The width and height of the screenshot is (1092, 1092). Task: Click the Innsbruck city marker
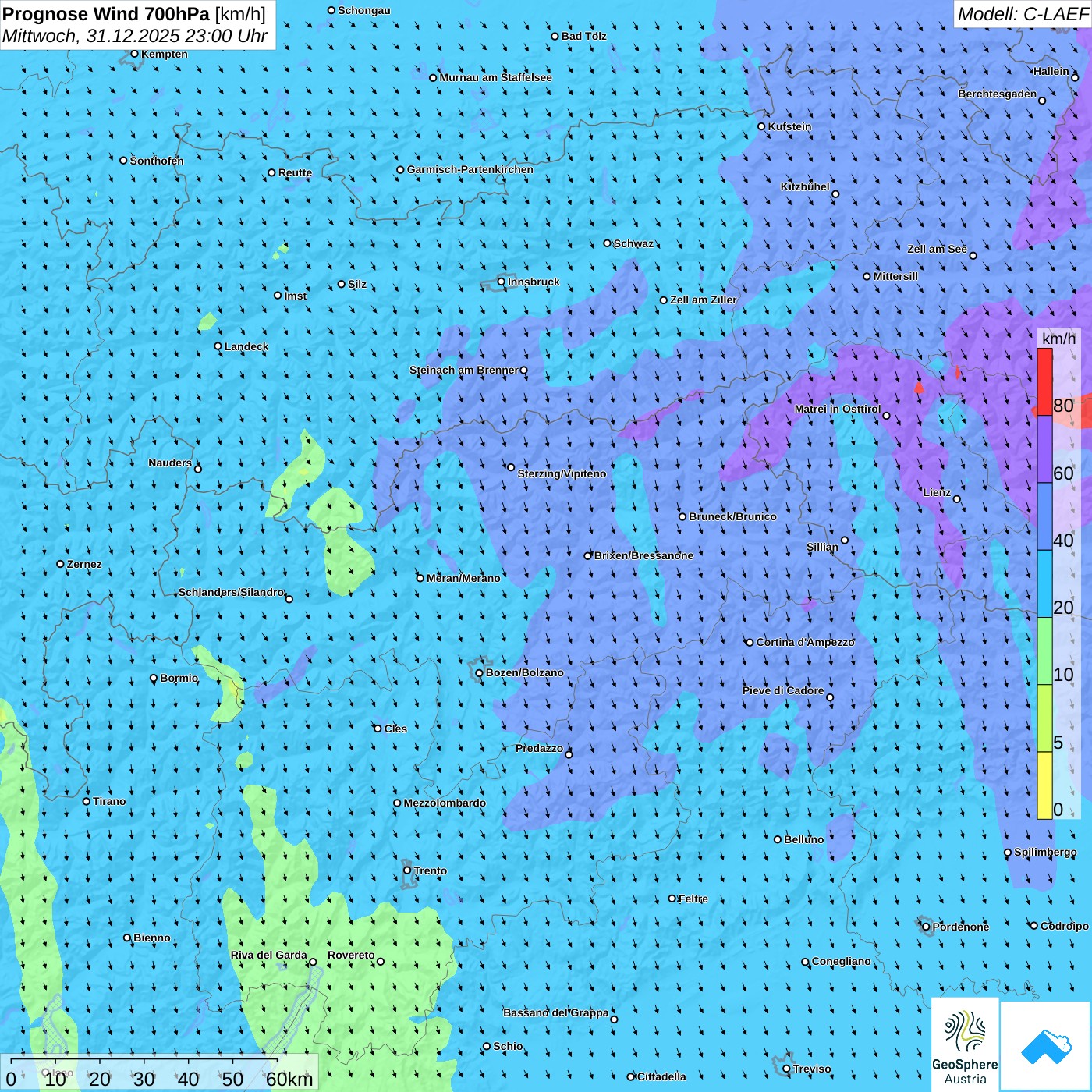[x=502, y=282]
